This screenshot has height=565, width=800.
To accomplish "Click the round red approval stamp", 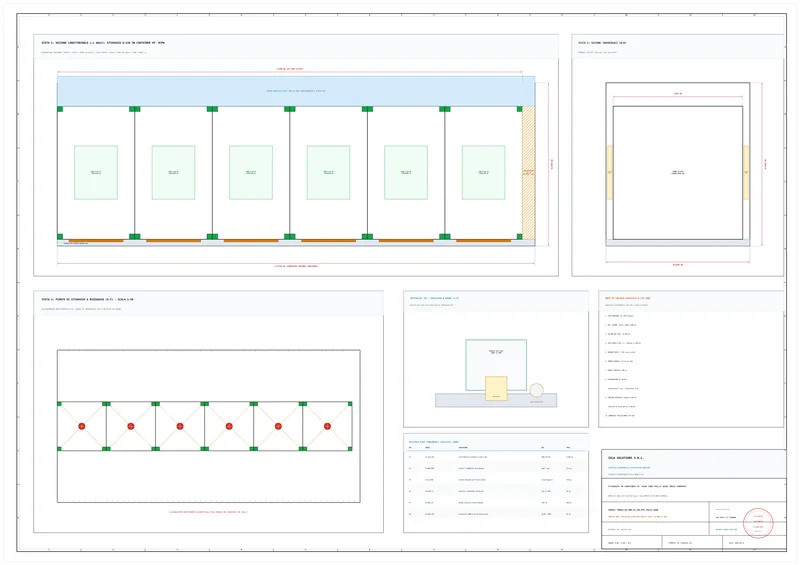I will 758,523.
